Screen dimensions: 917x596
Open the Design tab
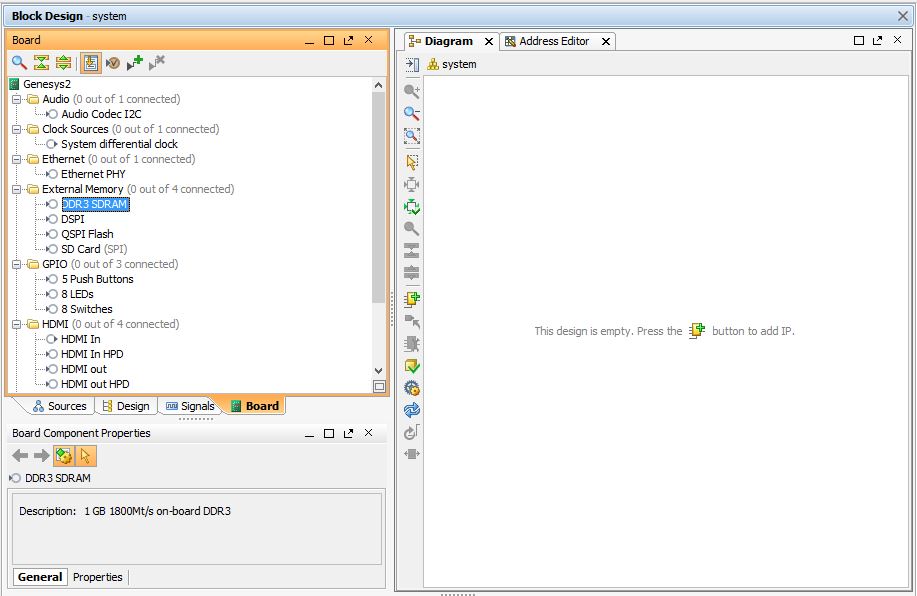tap(126, 406)
